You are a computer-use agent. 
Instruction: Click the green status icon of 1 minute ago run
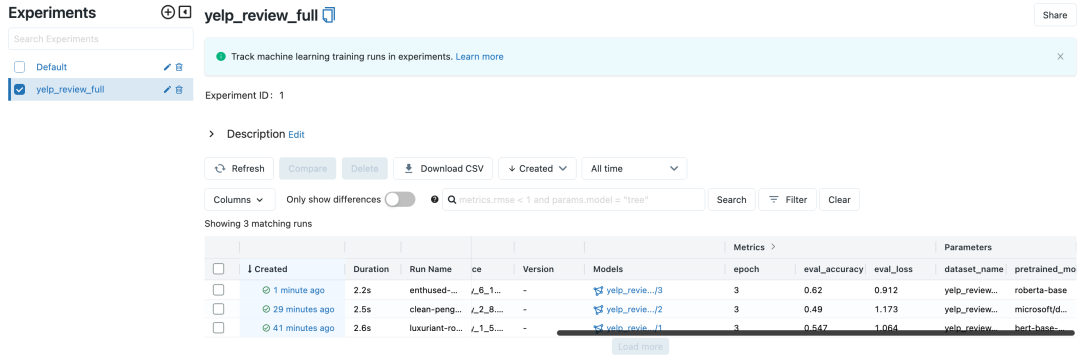coord(266,291)
